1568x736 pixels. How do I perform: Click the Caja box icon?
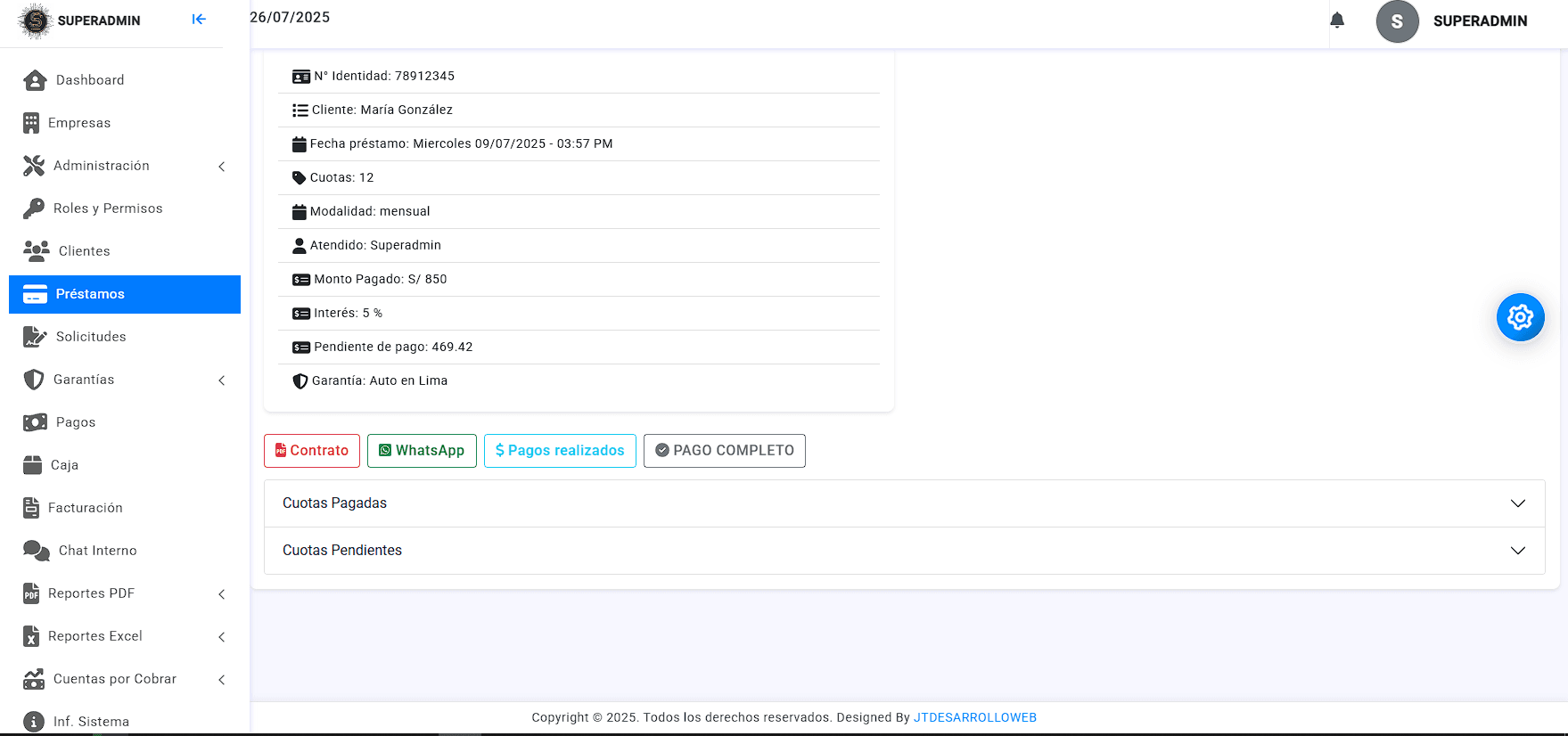click(x=33, y=465)
